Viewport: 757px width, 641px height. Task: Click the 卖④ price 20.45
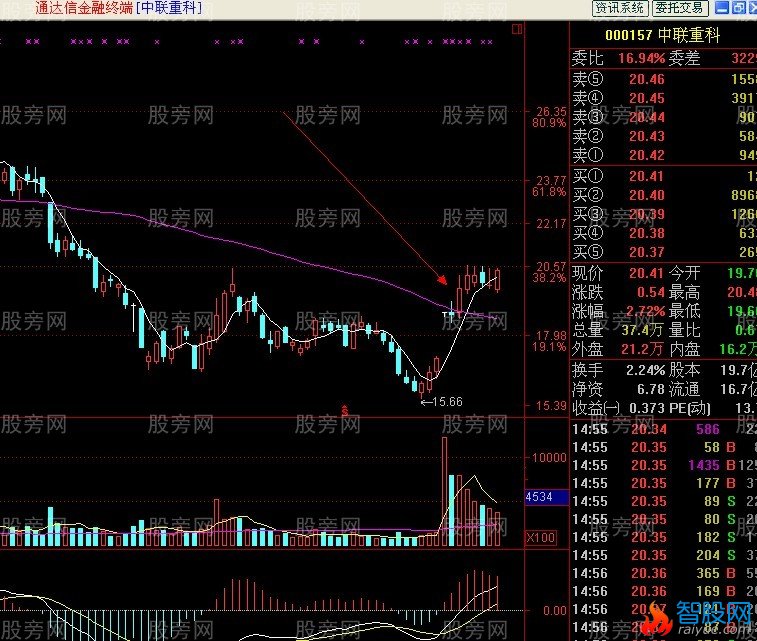click(647, 98)
